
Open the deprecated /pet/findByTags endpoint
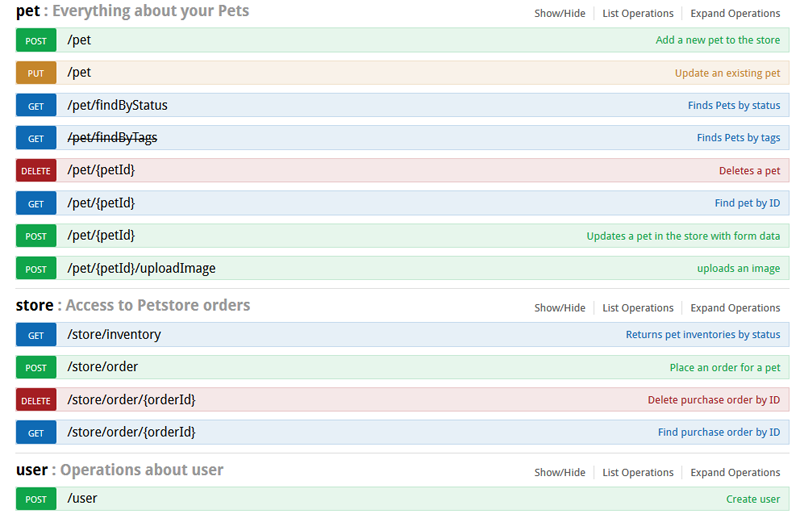click(x=112, y=138)
